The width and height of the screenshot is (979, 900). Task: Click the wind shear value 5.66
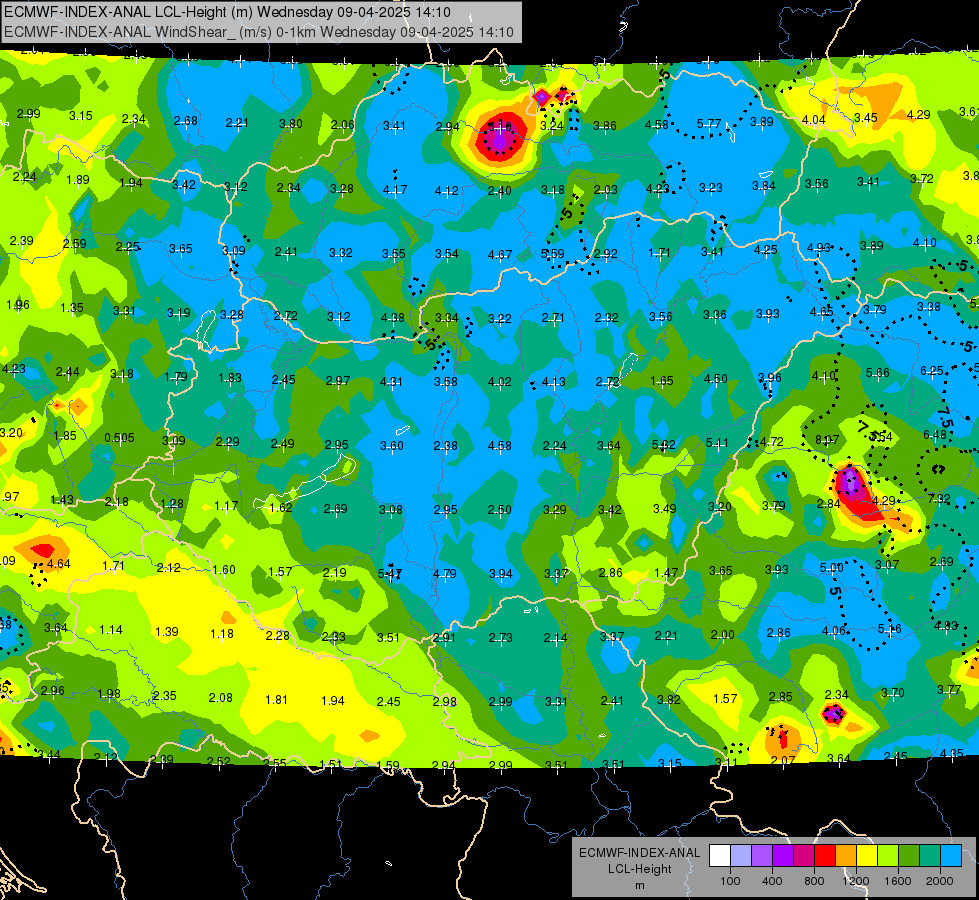click(x=877, y=372)
